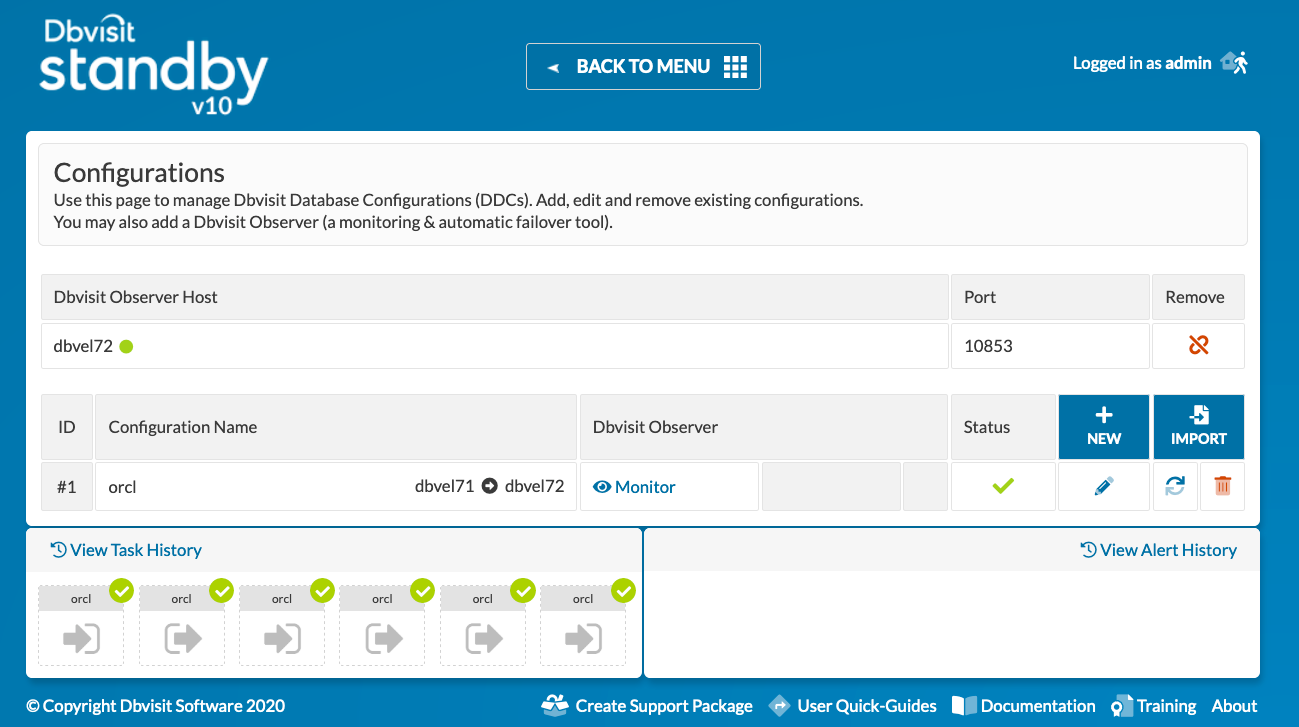Open the Documentation link

(1023, 706)
